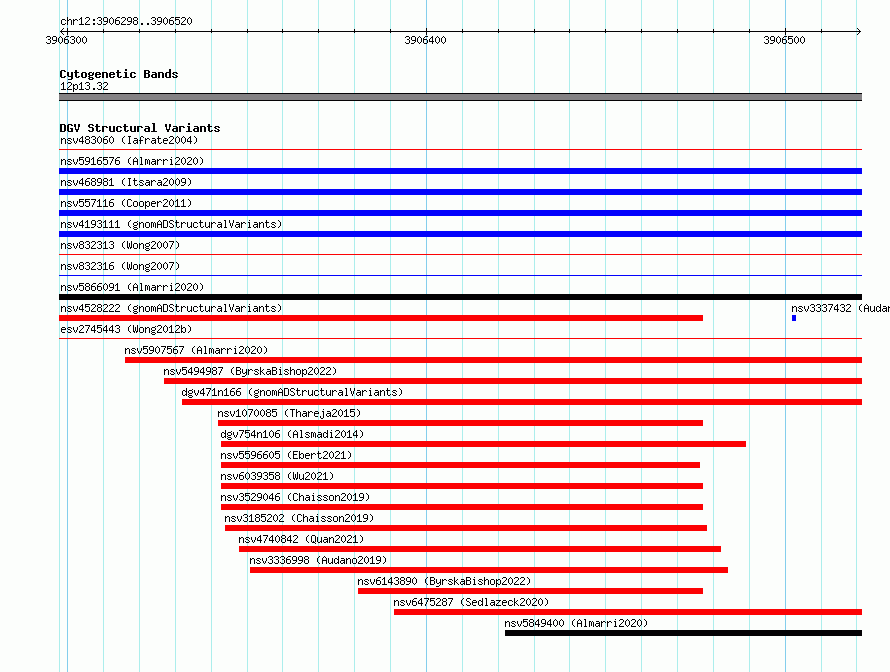The image size is (890, 672).
Task: Click the 12p13.32 cytogenetic band label
Action: coord(84,86)
